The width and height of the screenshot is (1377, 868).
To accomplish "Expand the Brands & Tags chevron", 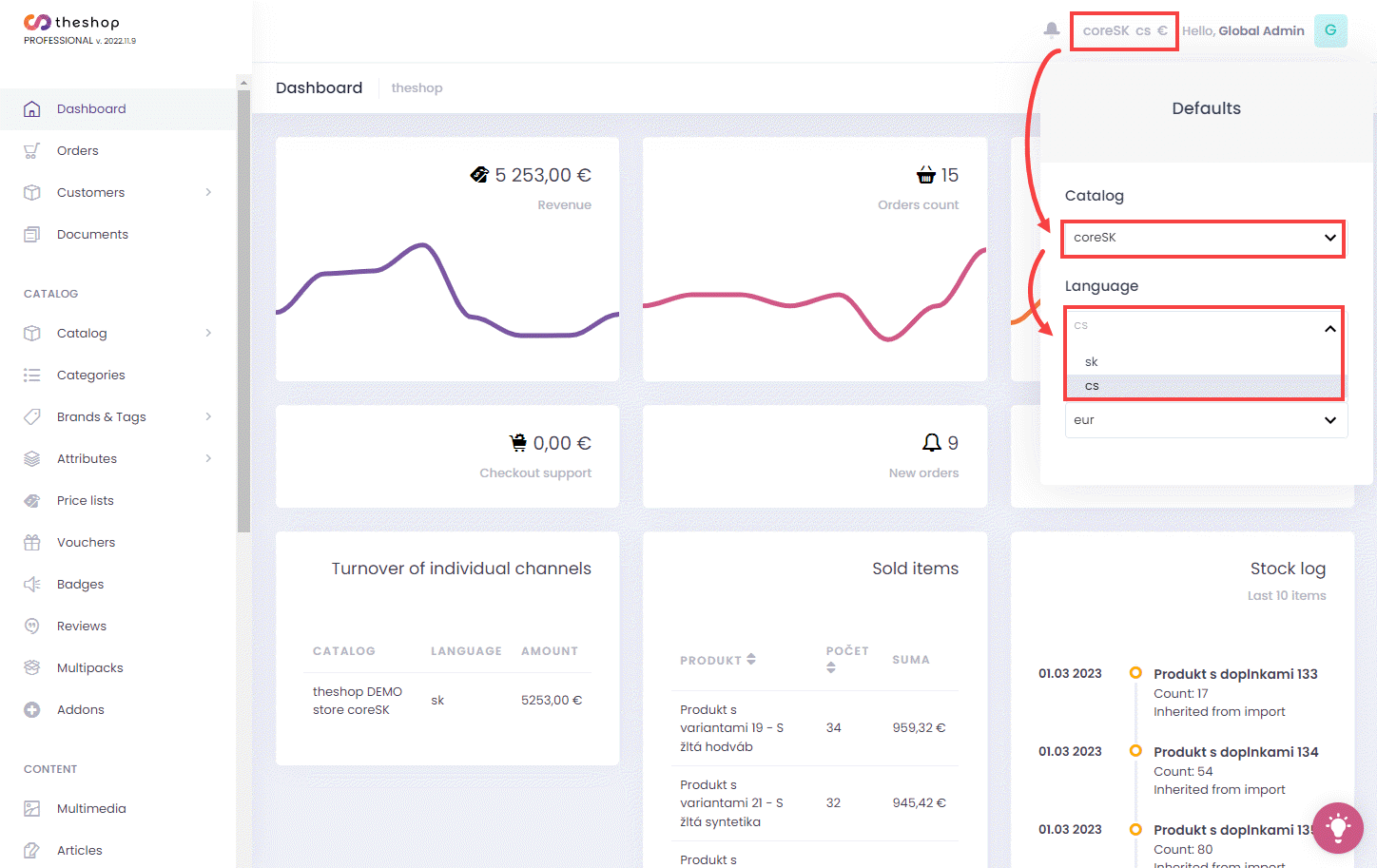I will tap(208, 416).
